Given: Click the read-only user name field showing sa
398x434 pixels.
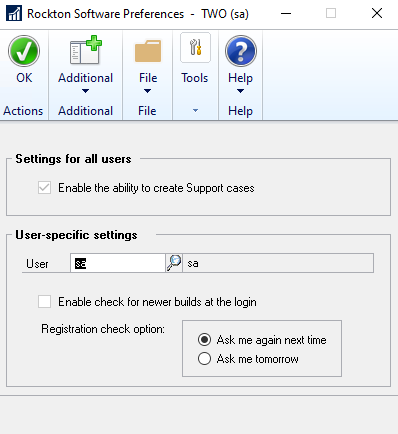Looking at the screenshot, I should click(x=278, y=263).
